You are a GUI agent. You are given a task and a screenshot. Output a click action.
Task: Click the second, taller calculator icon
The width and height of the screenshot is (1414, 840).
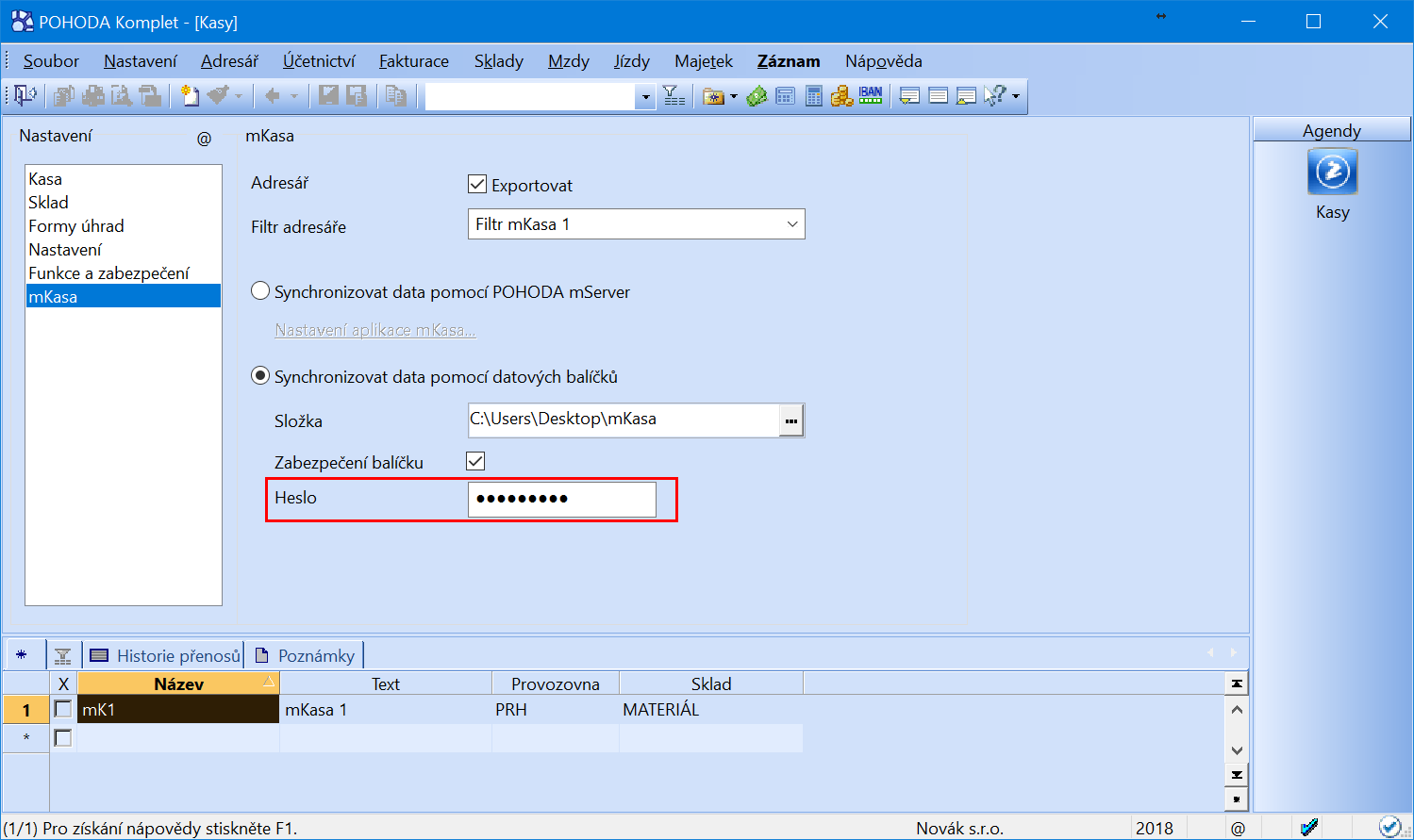[814, 95]
